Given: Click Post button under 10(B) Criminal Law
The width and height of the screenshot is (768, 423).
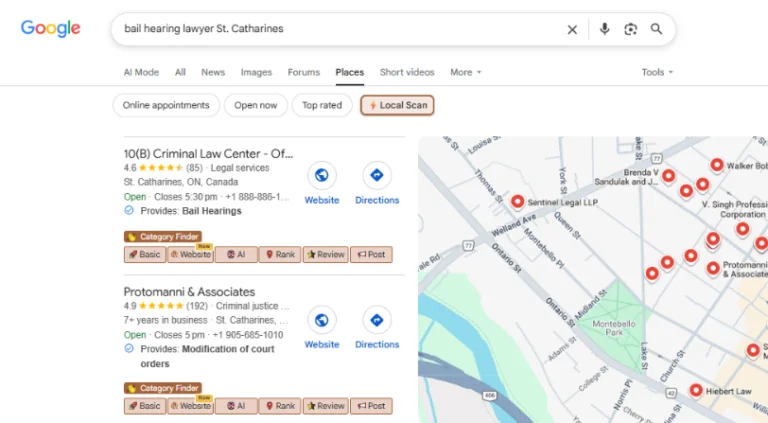Looking at the screenshot, I should click(x=371, y=255).
